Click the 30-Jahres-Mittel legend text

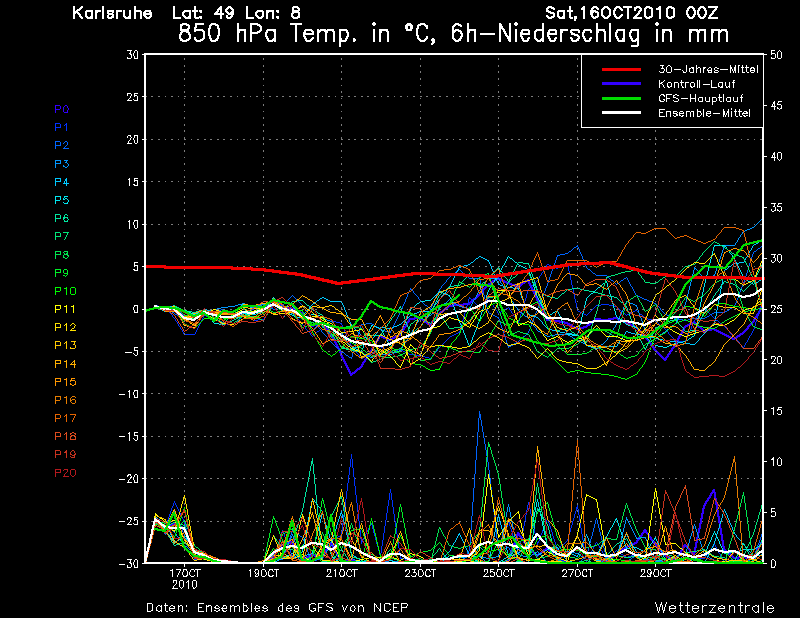click(708, 69)
